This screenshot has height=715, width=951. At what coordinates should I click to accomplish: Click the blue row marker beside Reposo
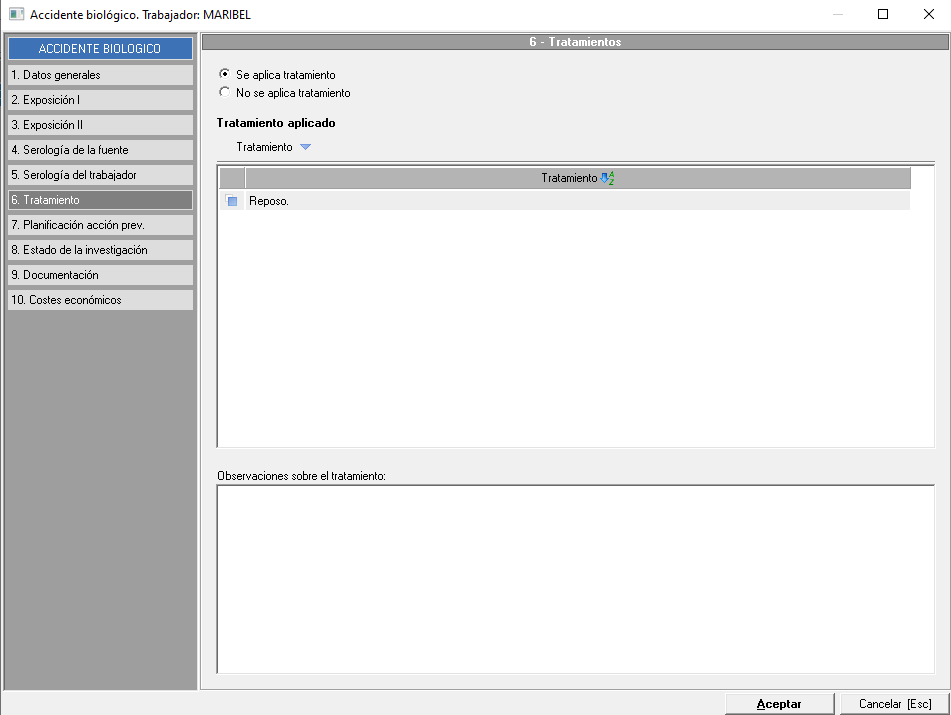[x=232, y=201]
